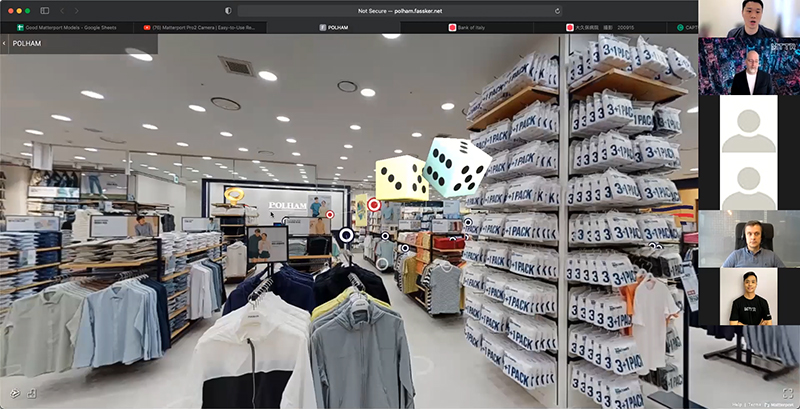
Task: Collapse the POLHAM title panel chevron
Action: click(x=5, y=44)
